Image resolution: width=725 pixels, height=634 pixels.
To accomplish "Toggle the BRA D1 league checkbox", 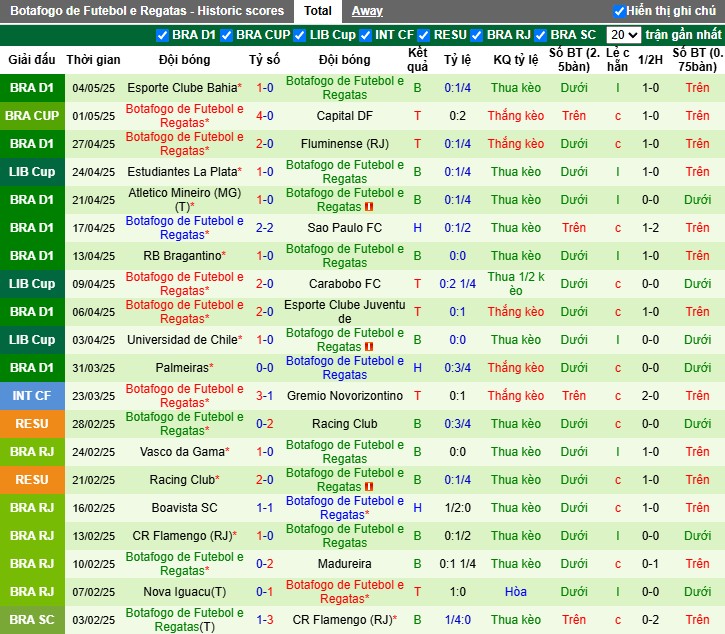I will coord(162,36).
